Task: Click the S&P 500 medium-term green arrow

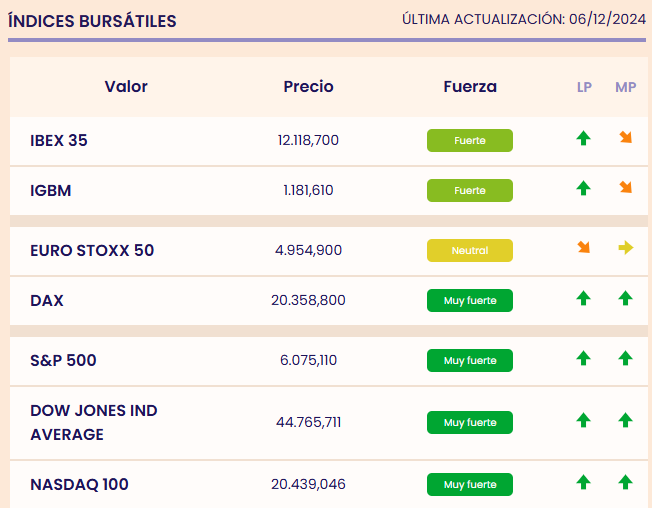Action: (x=626, y=358)
